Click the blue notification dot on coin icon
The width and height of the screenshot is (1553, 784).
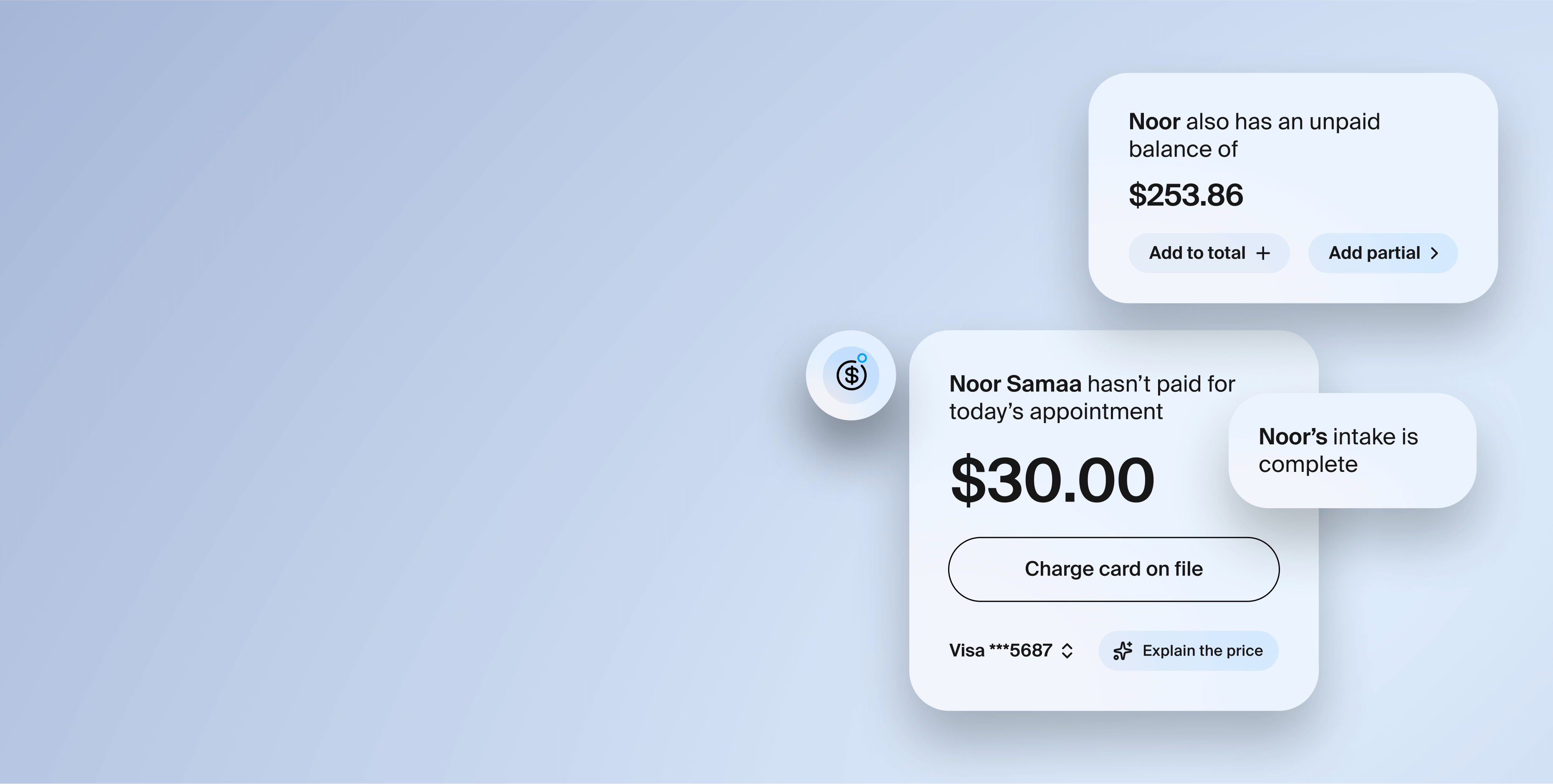(862, 358)
